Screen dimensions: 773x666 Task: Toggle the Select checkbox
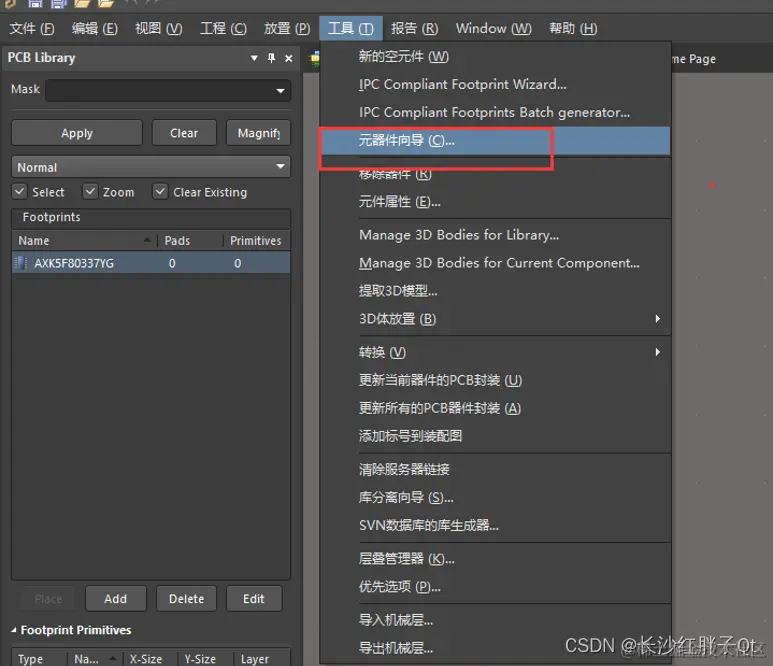click(x=19, y=191)
